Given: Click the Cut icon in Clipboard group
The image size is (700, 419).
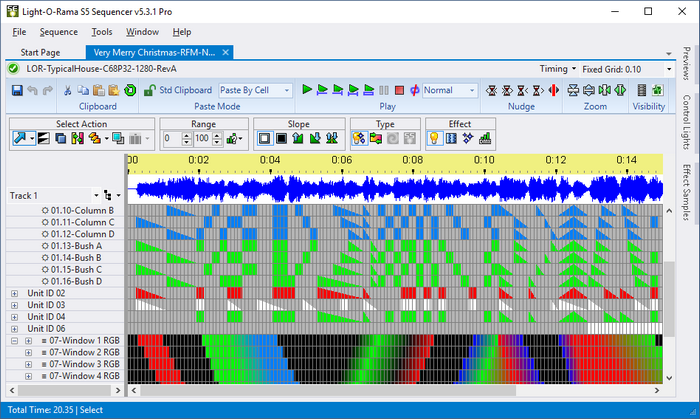Looking at the screenshot, I should pyautogui.click(x=68, y=90).
